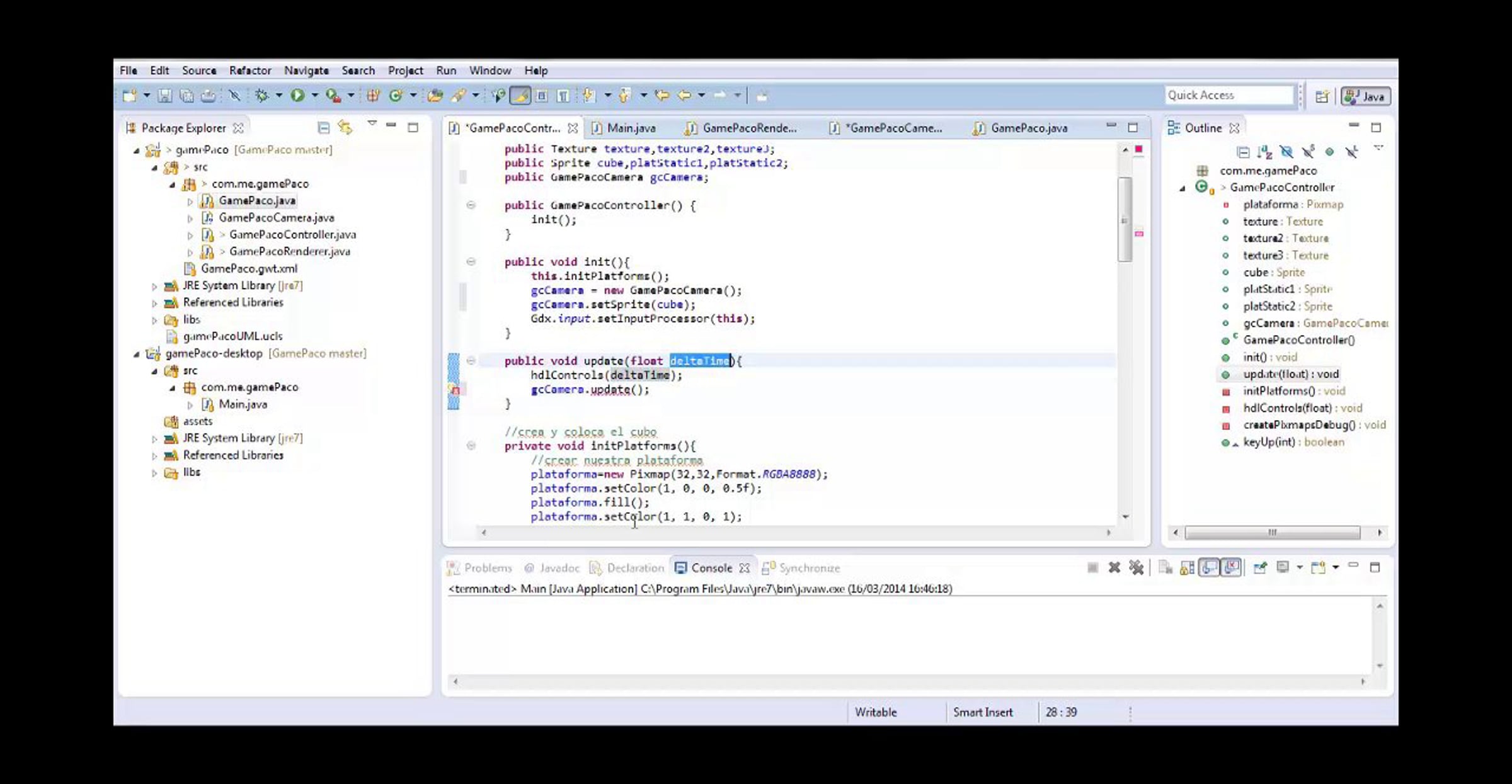The width and height of the screenshot is (1512, 784).
Task: Open the Debug button dropdown arrow
Action: point(279,96)
